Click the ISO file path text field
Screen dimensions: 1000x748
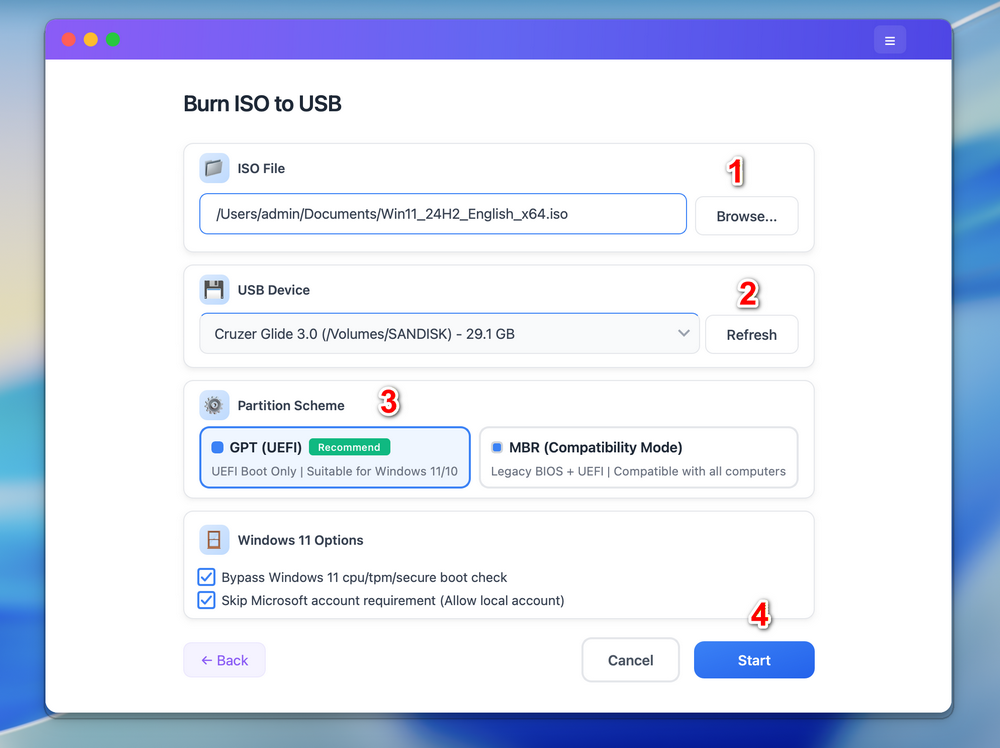click(443, 214)
